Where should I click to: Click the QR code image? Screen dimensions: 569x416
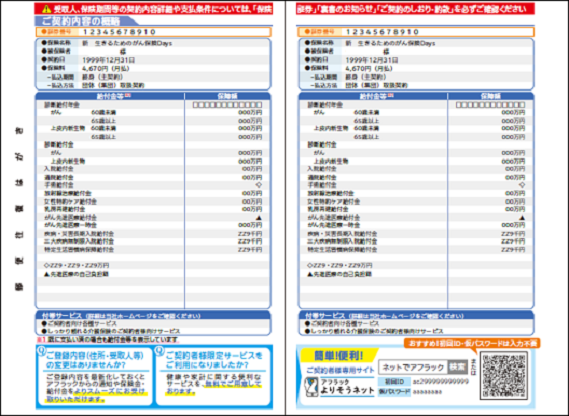(504, 375)
